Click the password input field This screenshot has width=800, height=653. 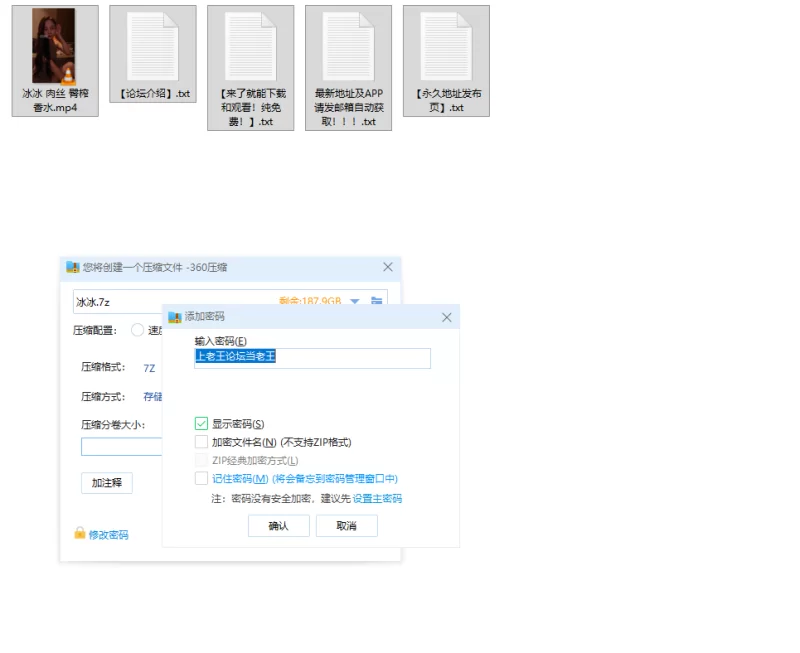312,358
